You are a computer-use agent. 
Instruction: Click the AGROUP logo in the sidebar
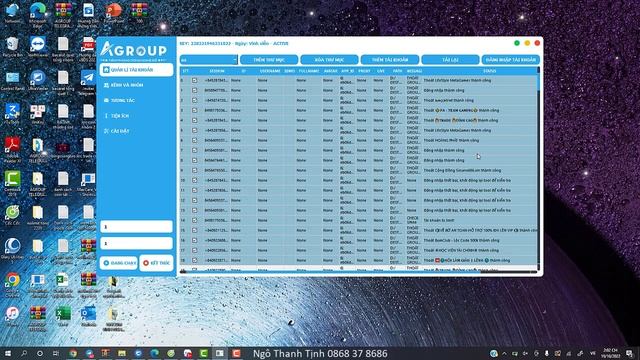coord(134,51)
